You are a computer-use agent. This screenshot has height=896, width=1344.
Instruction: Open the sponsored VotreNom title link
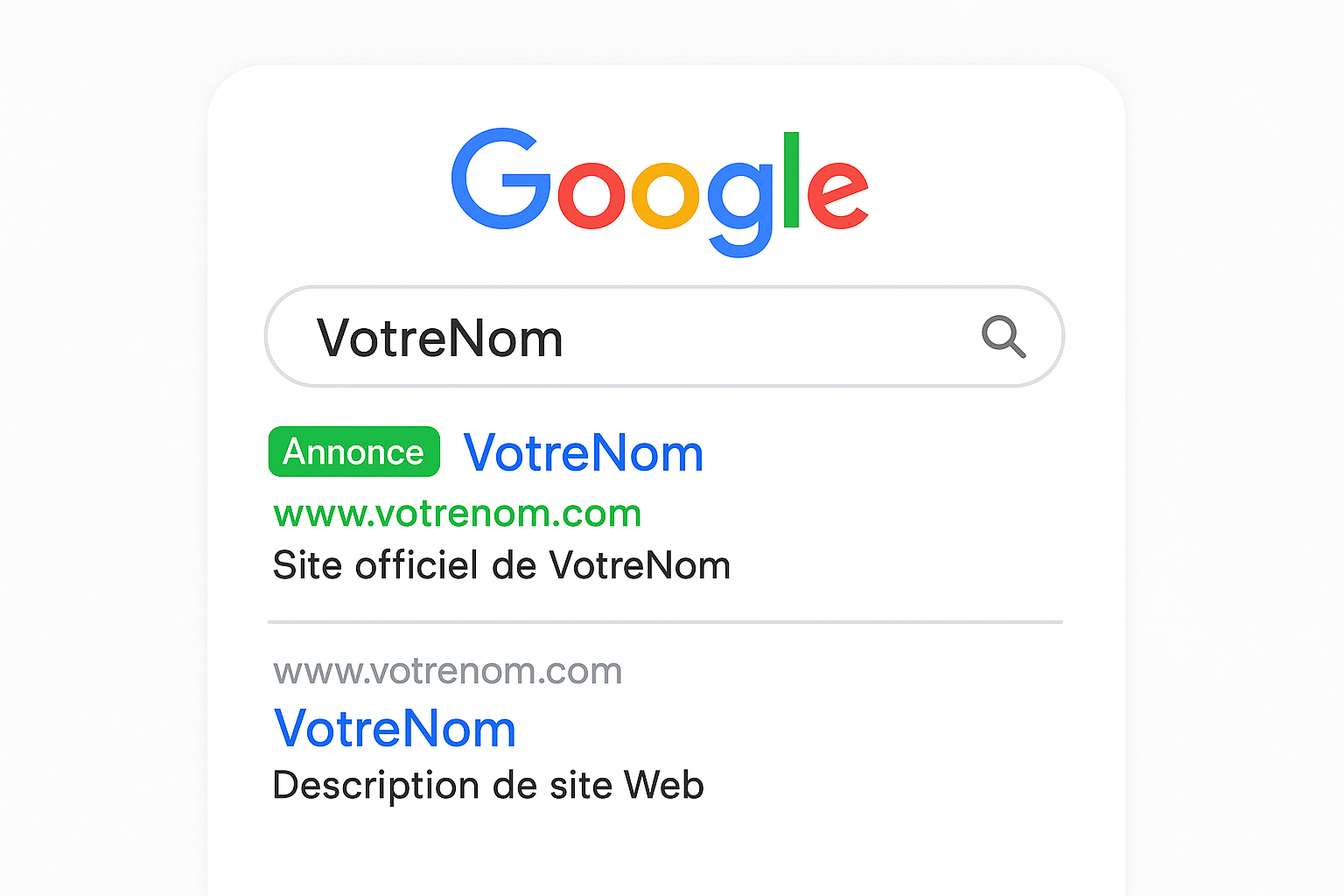(584, 453)
